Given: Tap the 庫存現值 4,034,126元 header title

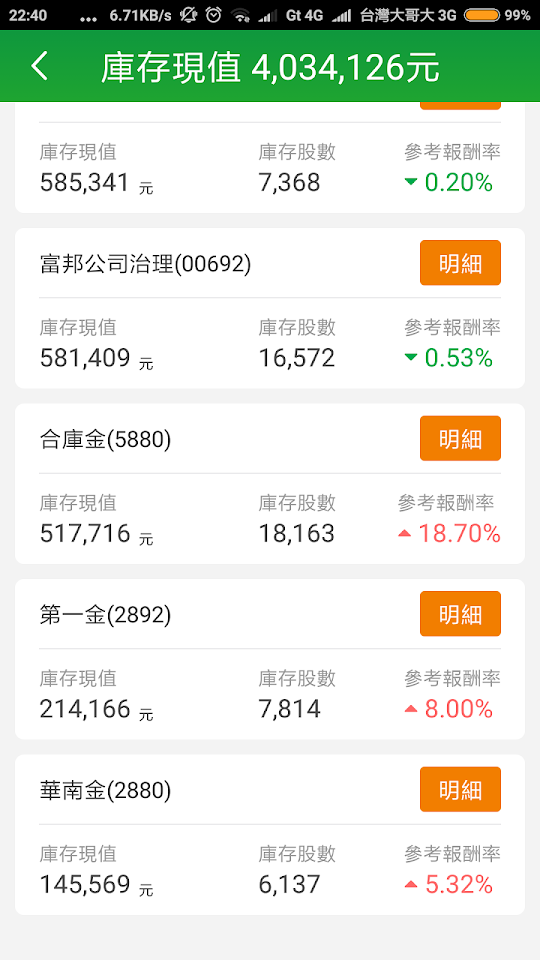Looking at the screenshot, I should [270, 67].
